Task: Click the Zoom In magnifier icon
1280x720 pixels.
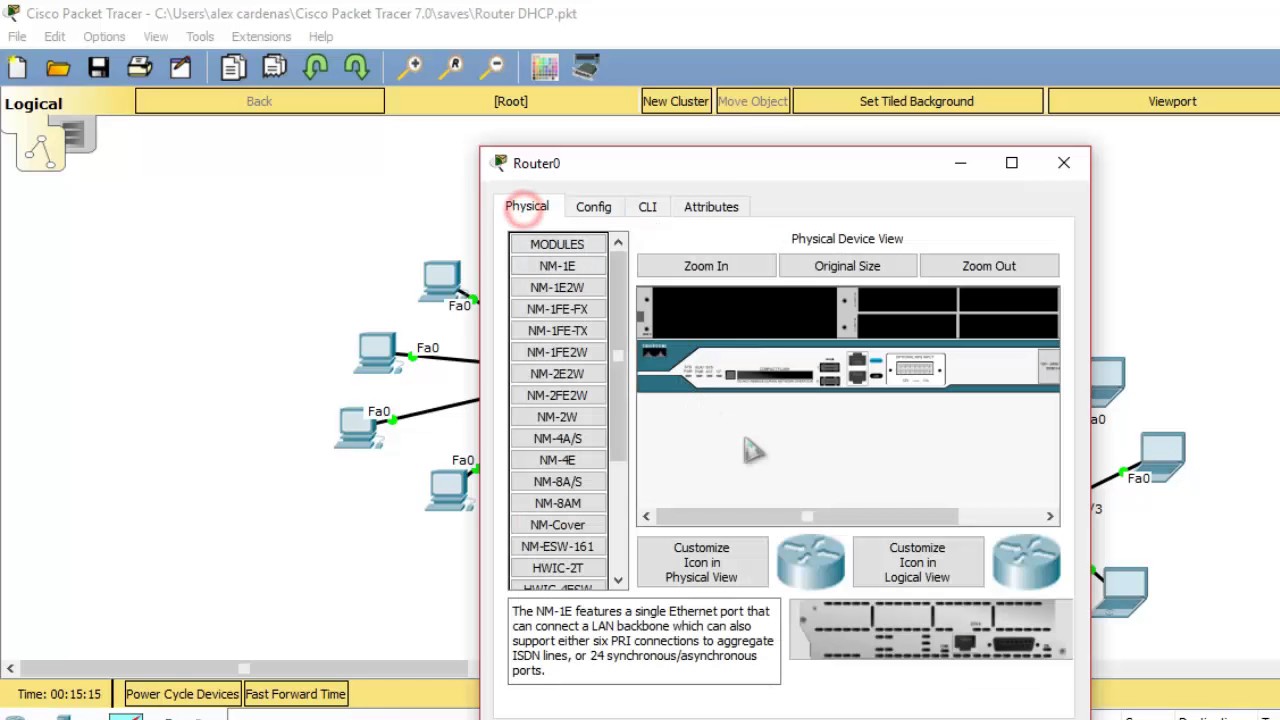Action: click(410, 67)
